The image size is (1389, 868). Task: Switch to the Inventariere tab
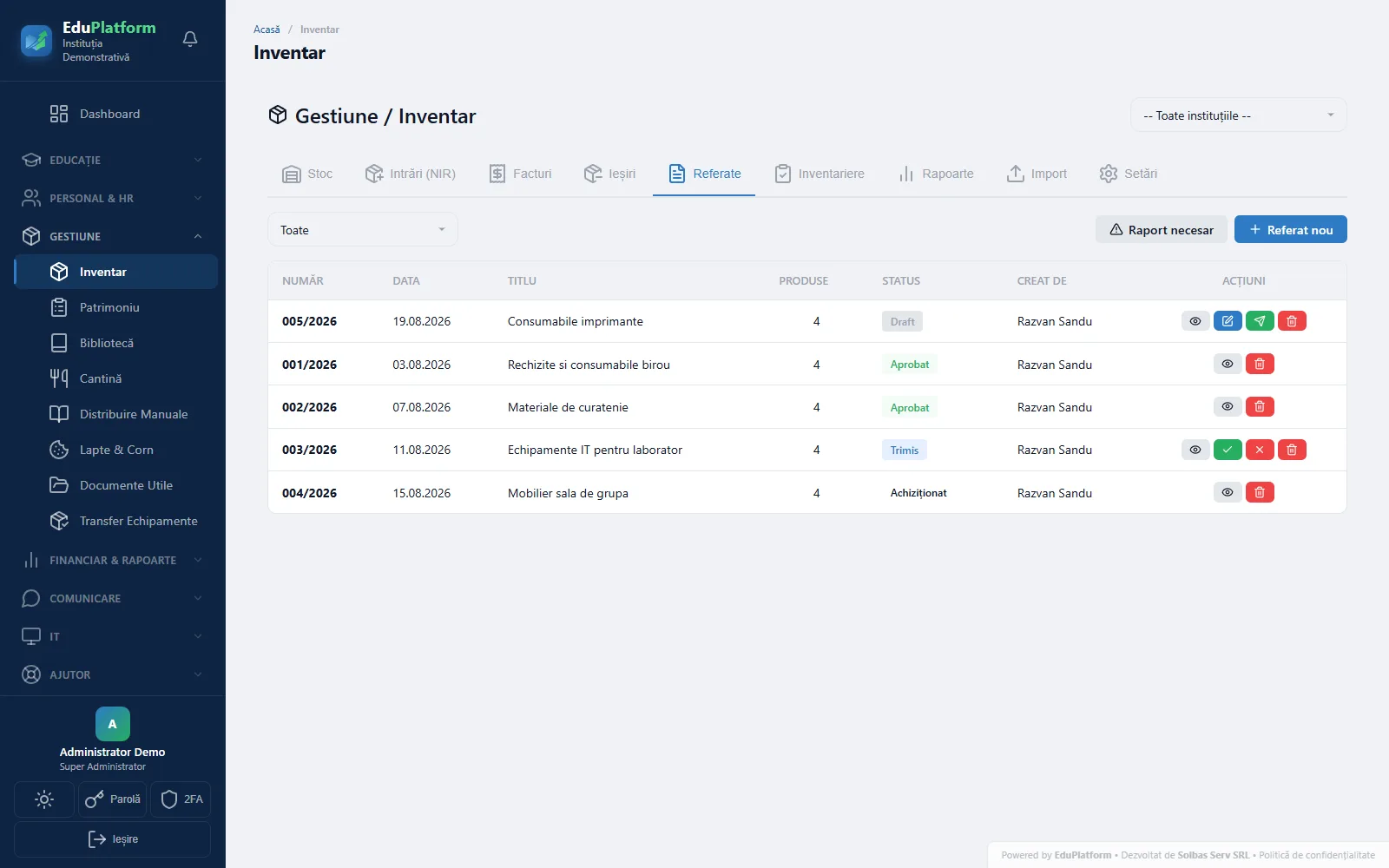click(820, 174)
